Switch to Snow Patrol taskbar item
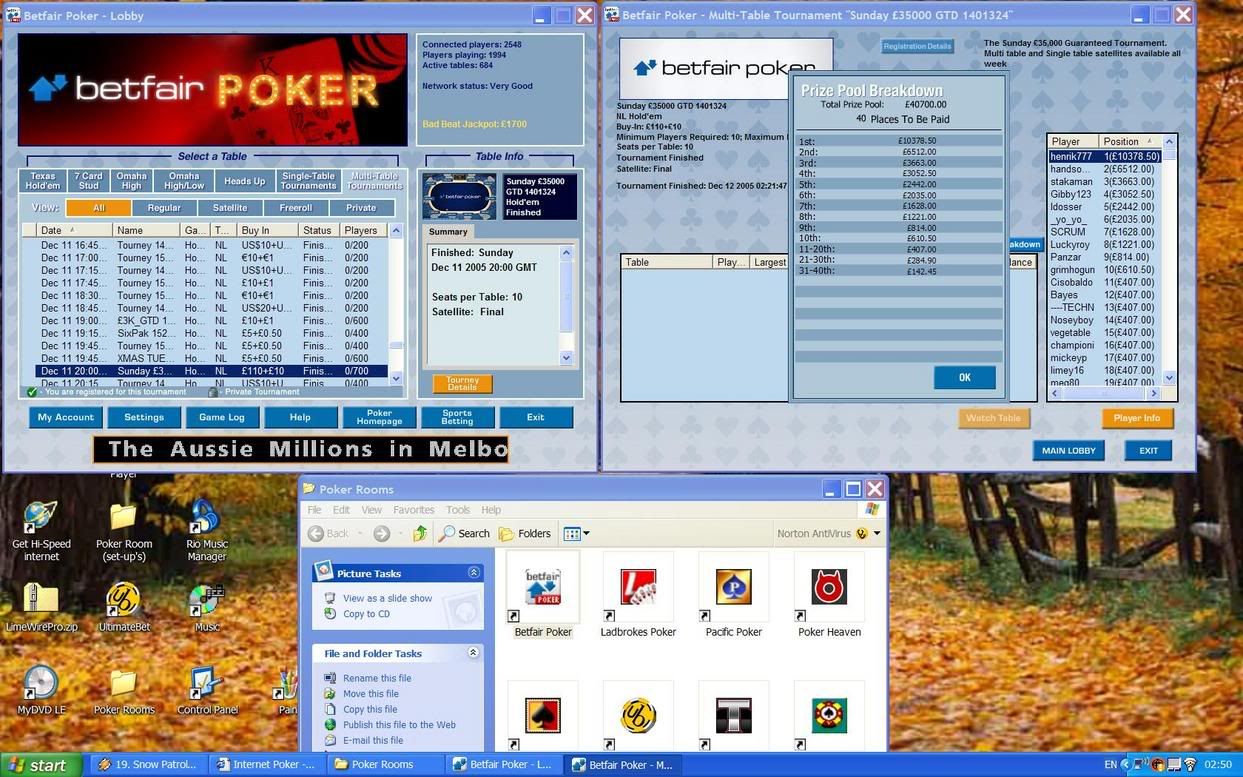 tap(148, 764)
